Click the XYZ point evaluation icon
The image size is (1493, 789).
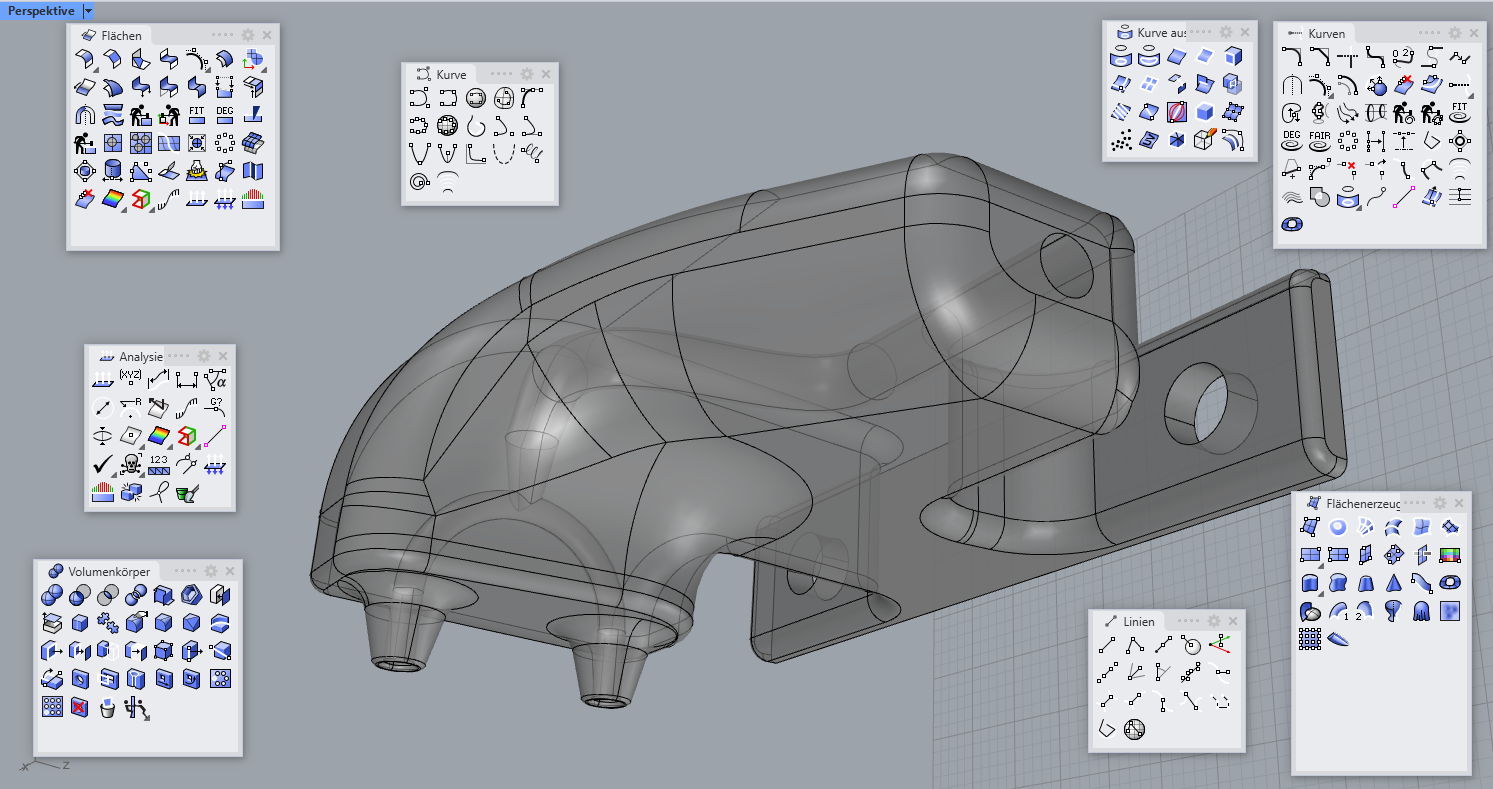(x=130, y=379)
